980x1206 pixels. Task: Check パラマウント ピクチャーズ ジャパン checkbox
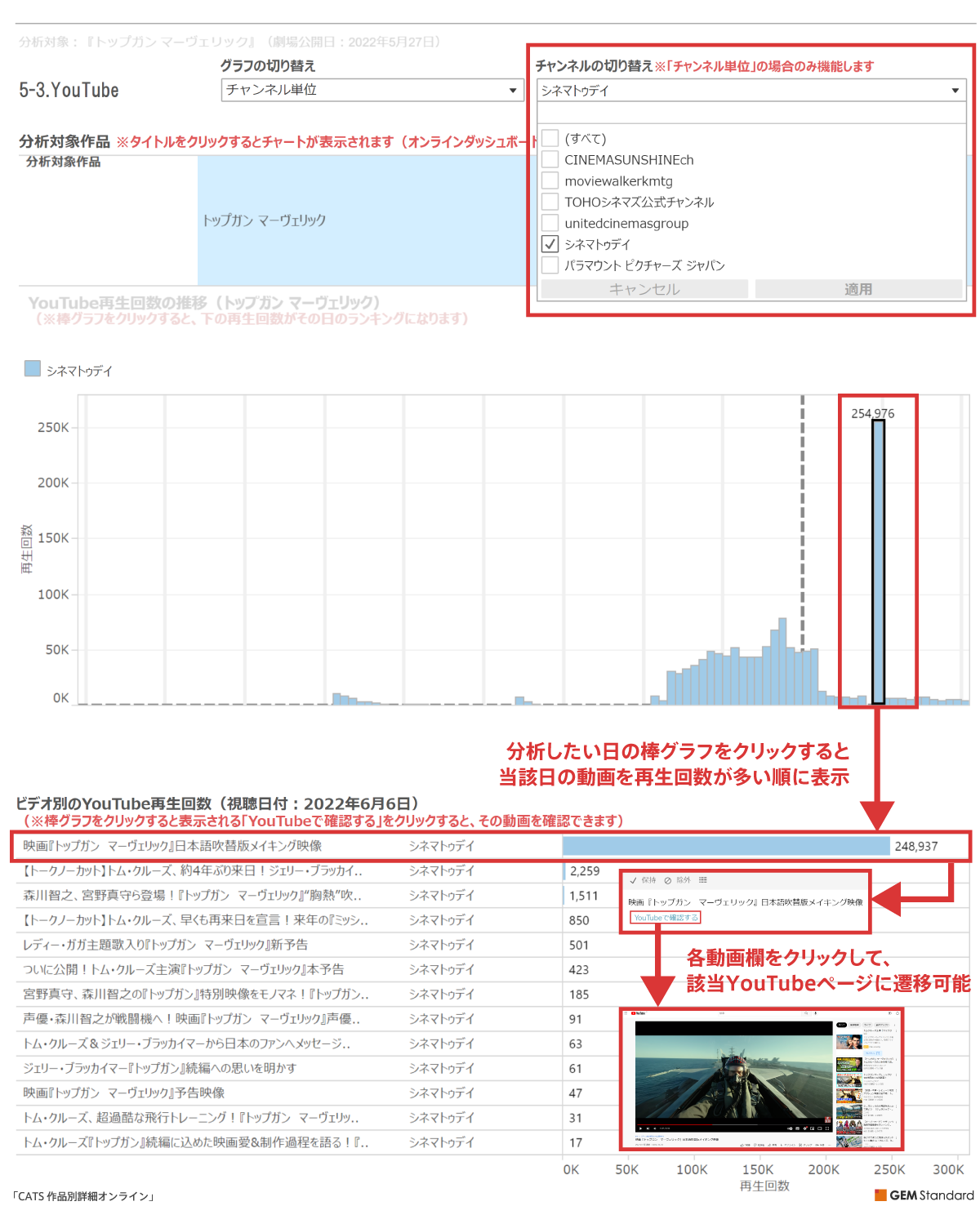[x=550, y=265]
